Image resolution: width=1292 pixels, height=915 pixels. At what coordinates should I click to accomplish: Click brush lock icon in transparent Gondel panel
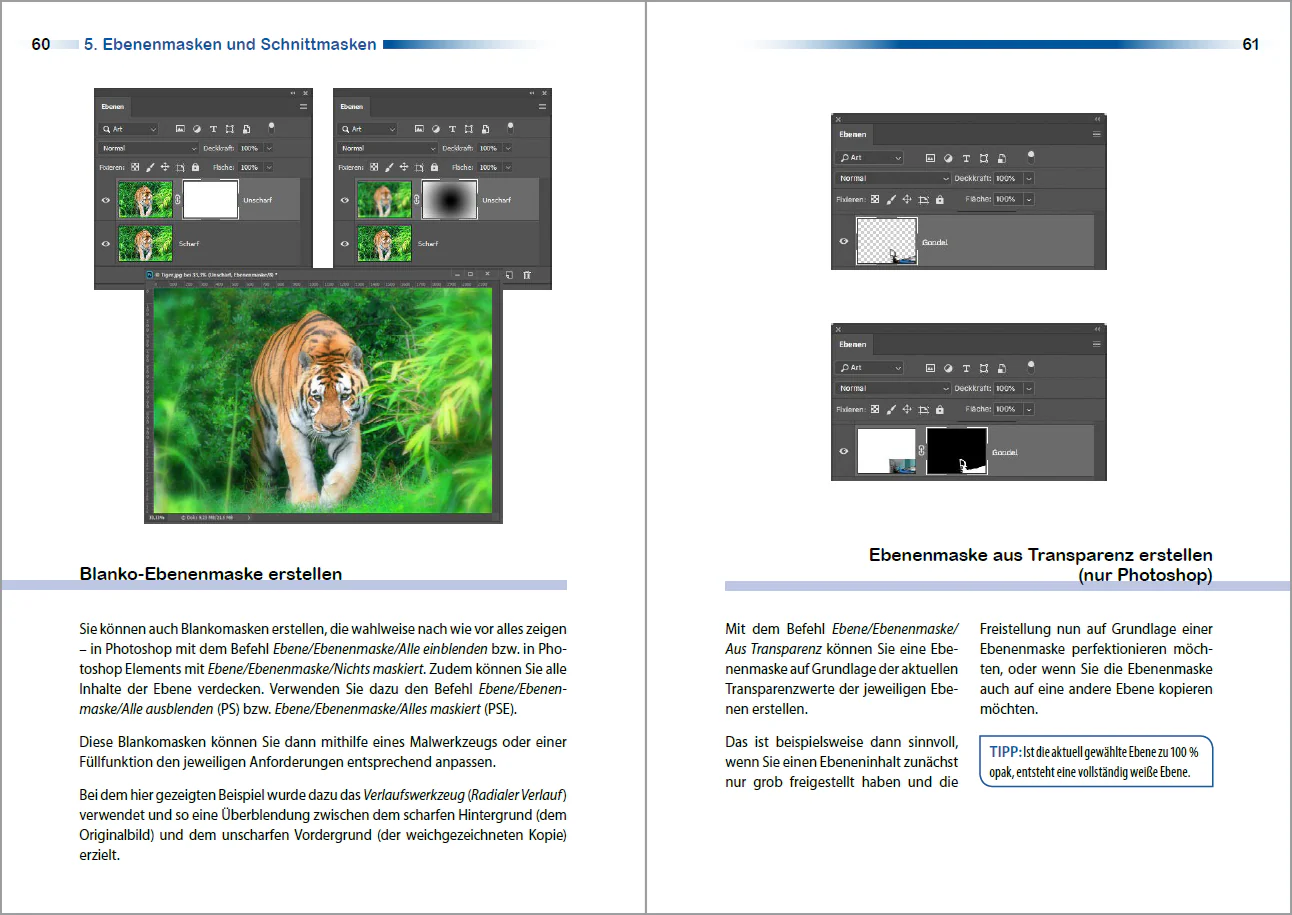891,200
